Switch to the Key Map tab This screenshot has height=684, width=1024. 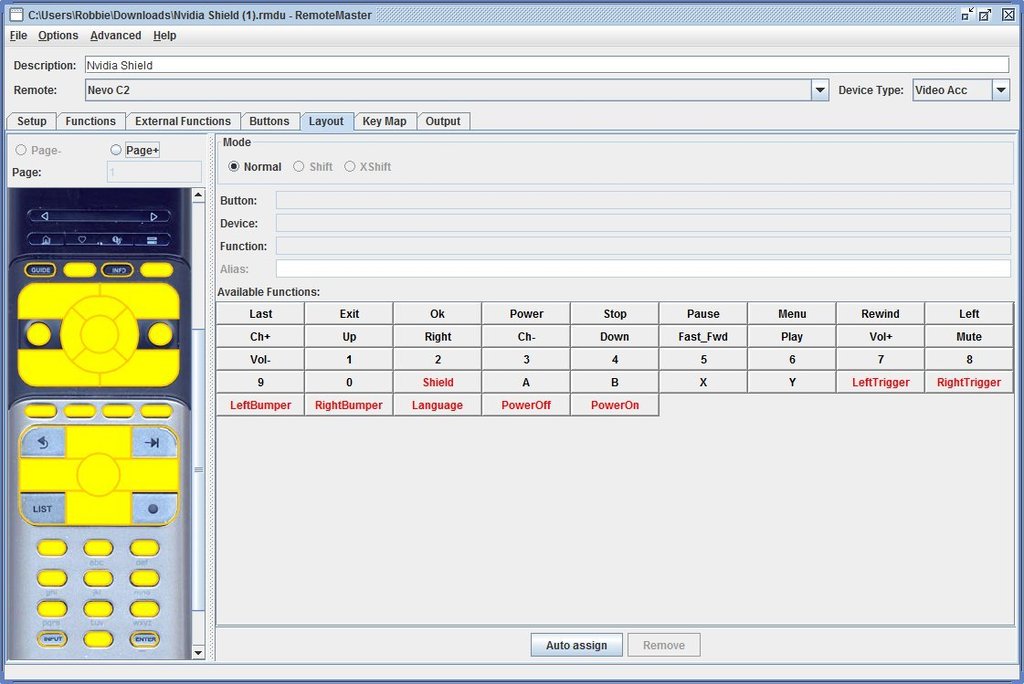[384, 121]
